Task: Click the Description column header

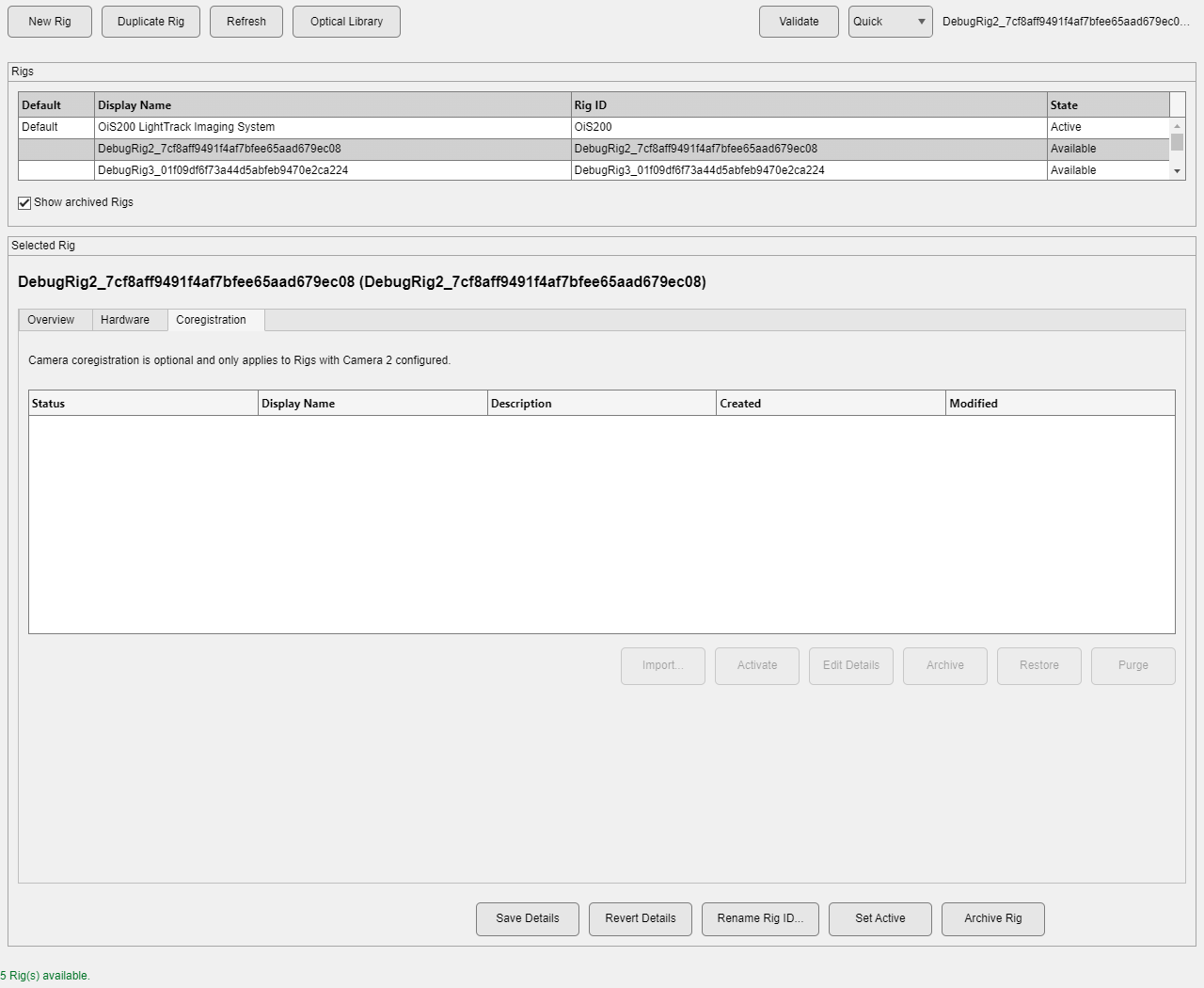Action: click(602, 404)
